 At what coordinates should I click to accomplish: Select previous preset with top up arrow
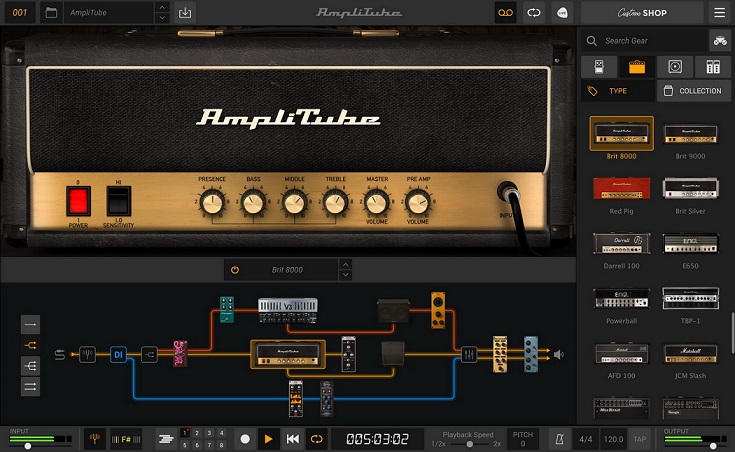(x=162, y=8)
